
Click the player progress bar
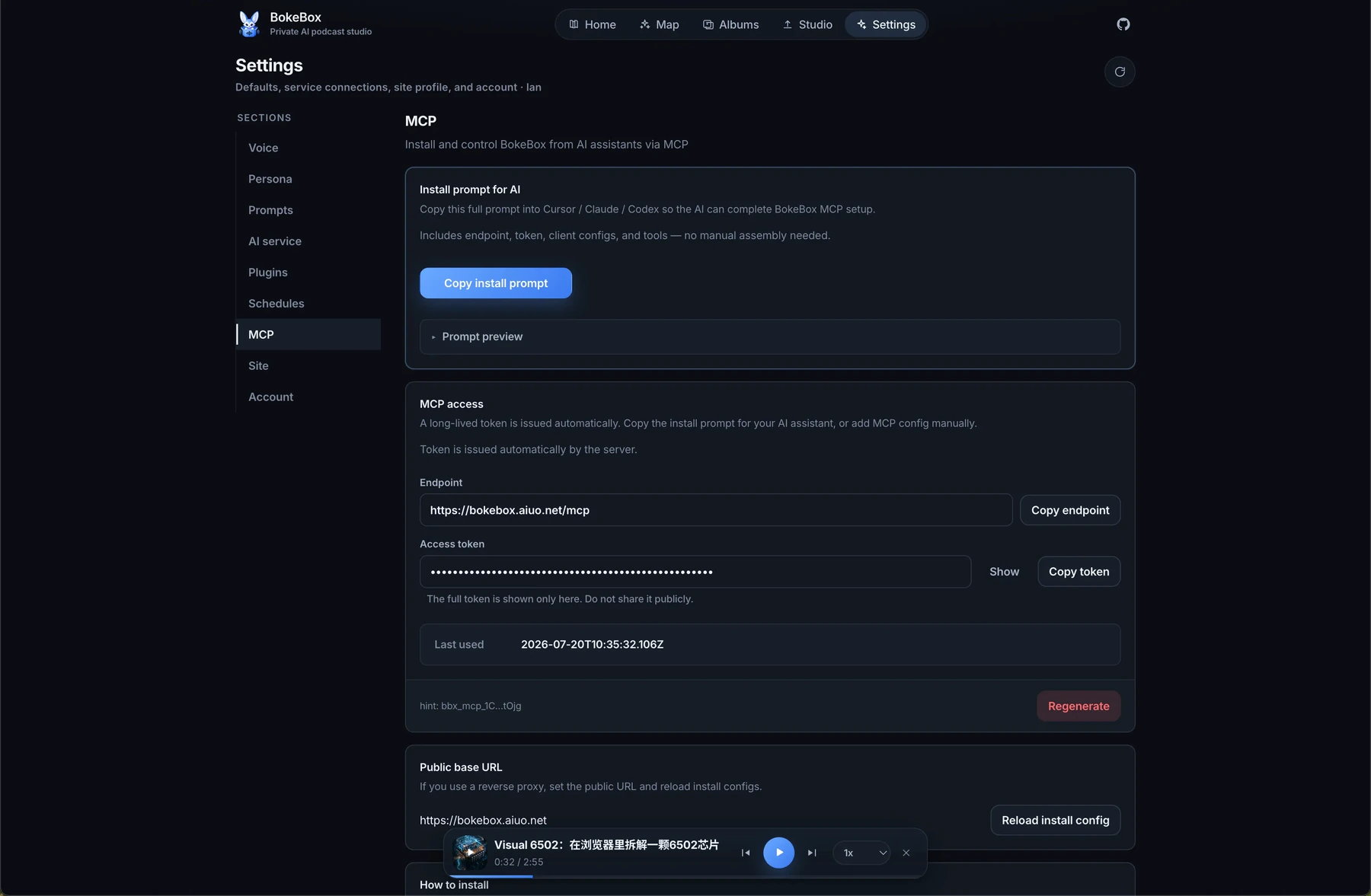pyautogui.click(x=685, y=876)
